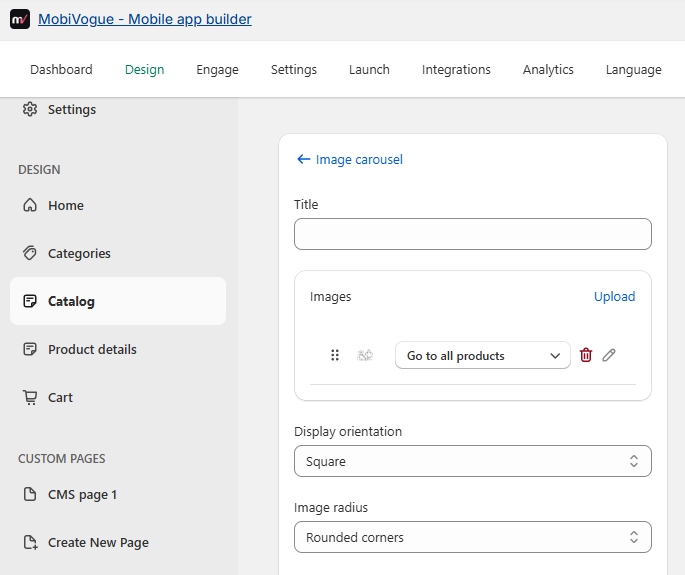Click the Display orientation label
Viewport: 685px width, 575px height.
pos(348,432)
